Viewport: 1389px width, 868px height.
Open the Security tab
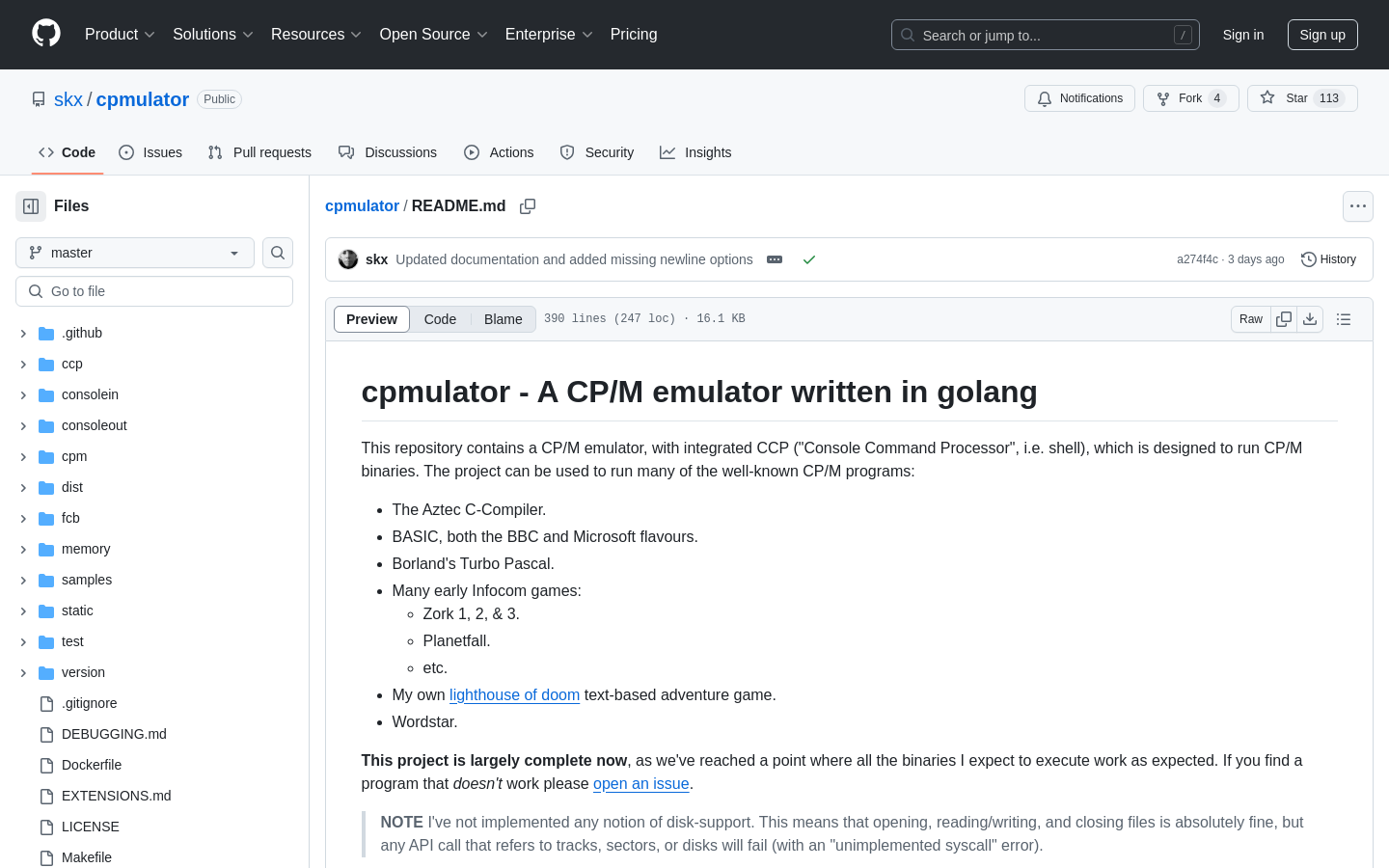pos(597,152)
